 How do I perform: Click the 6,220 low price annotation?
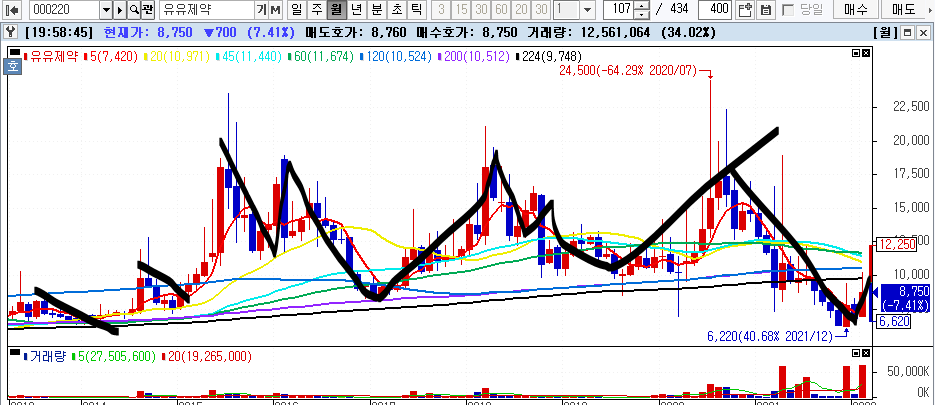770,337
